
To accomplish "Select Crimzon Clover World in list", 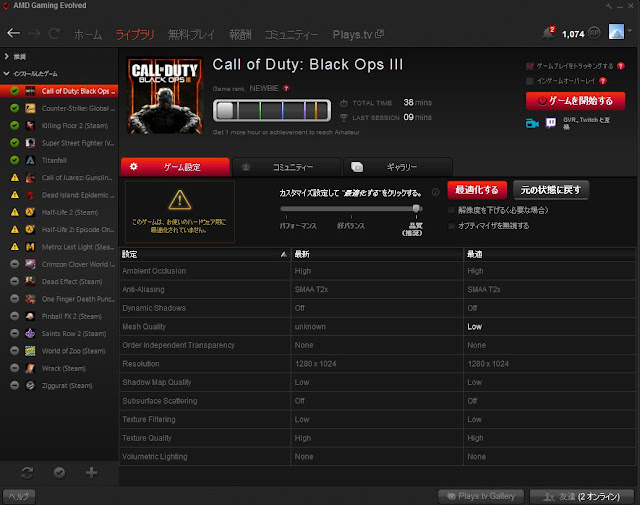I will 59,264.
